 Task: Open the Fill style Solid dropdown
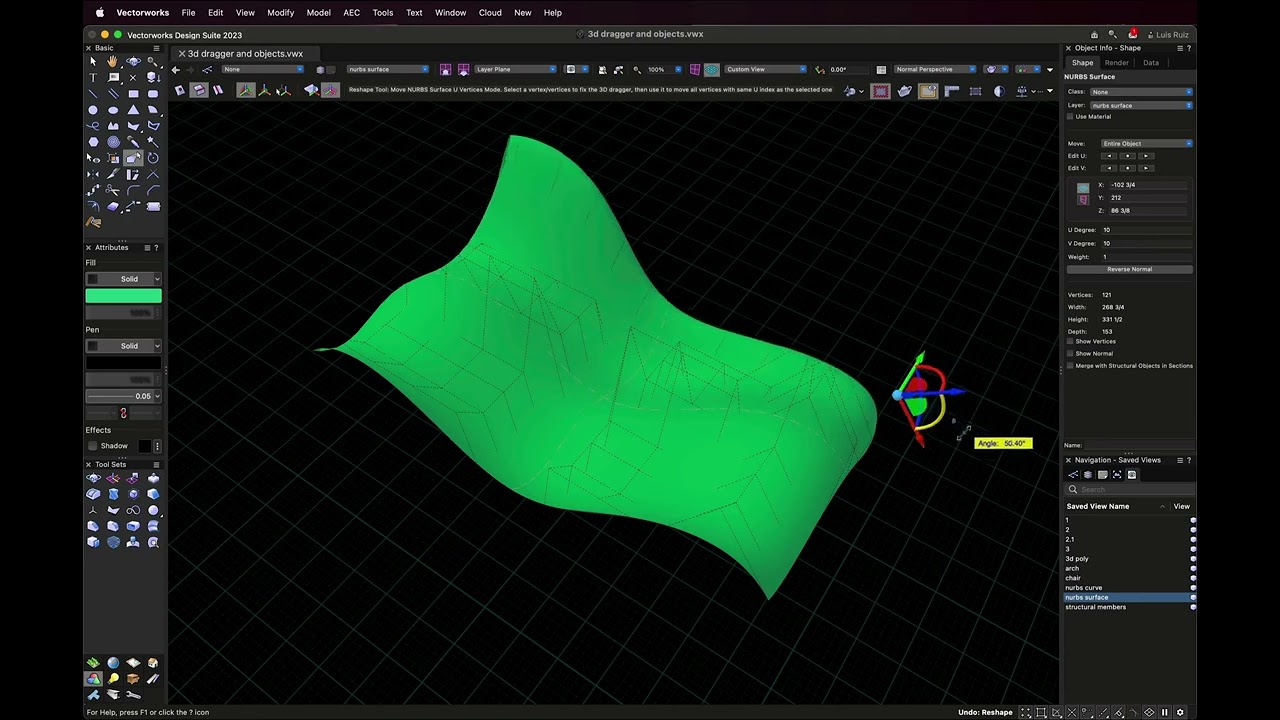[123, 279]
